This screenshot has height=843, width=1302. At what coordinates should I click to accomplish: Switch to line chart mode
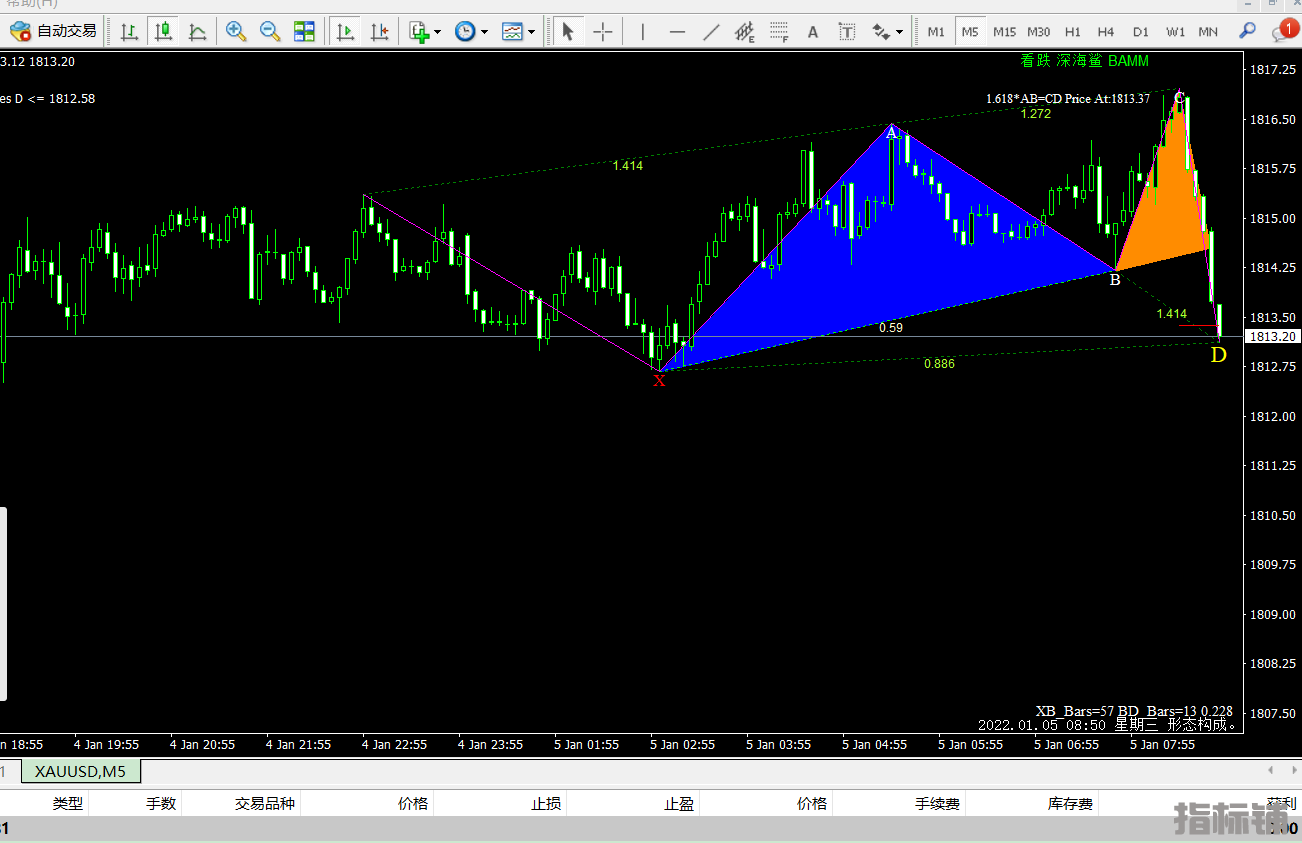(197, 31)
